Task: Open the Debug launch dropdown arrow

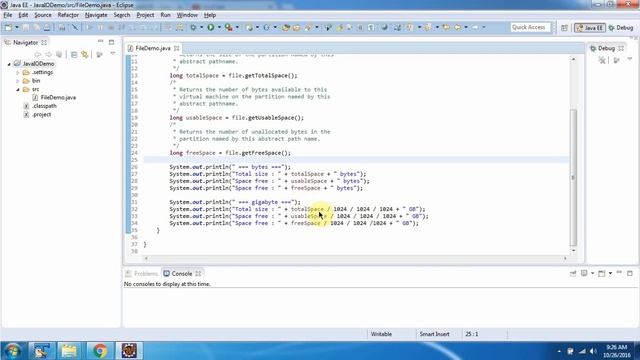Action: point(201,27)
